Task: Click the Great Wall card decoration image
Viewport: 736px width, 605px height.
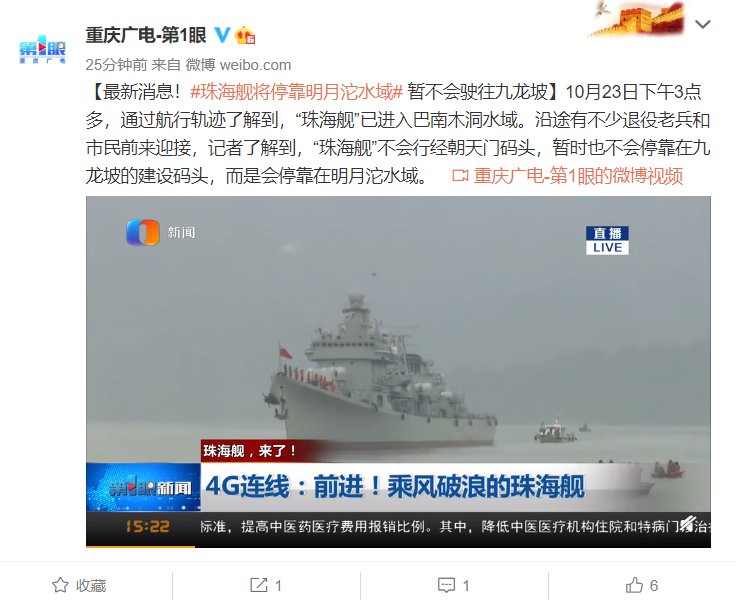Action: point(636,19)
